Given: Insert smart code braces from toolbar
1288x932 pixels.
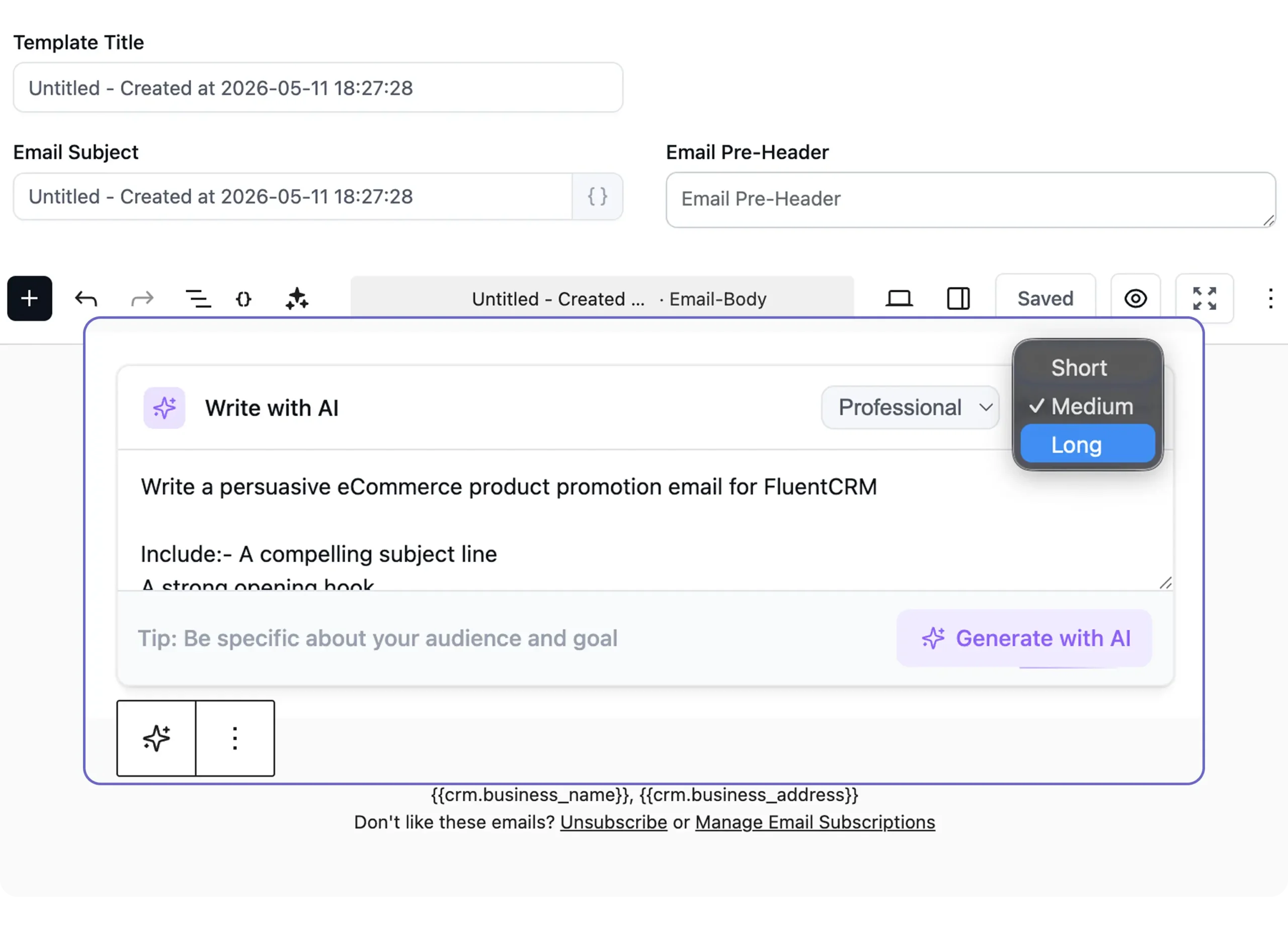Looking at the screenshot, I should (x=244, y=299).
